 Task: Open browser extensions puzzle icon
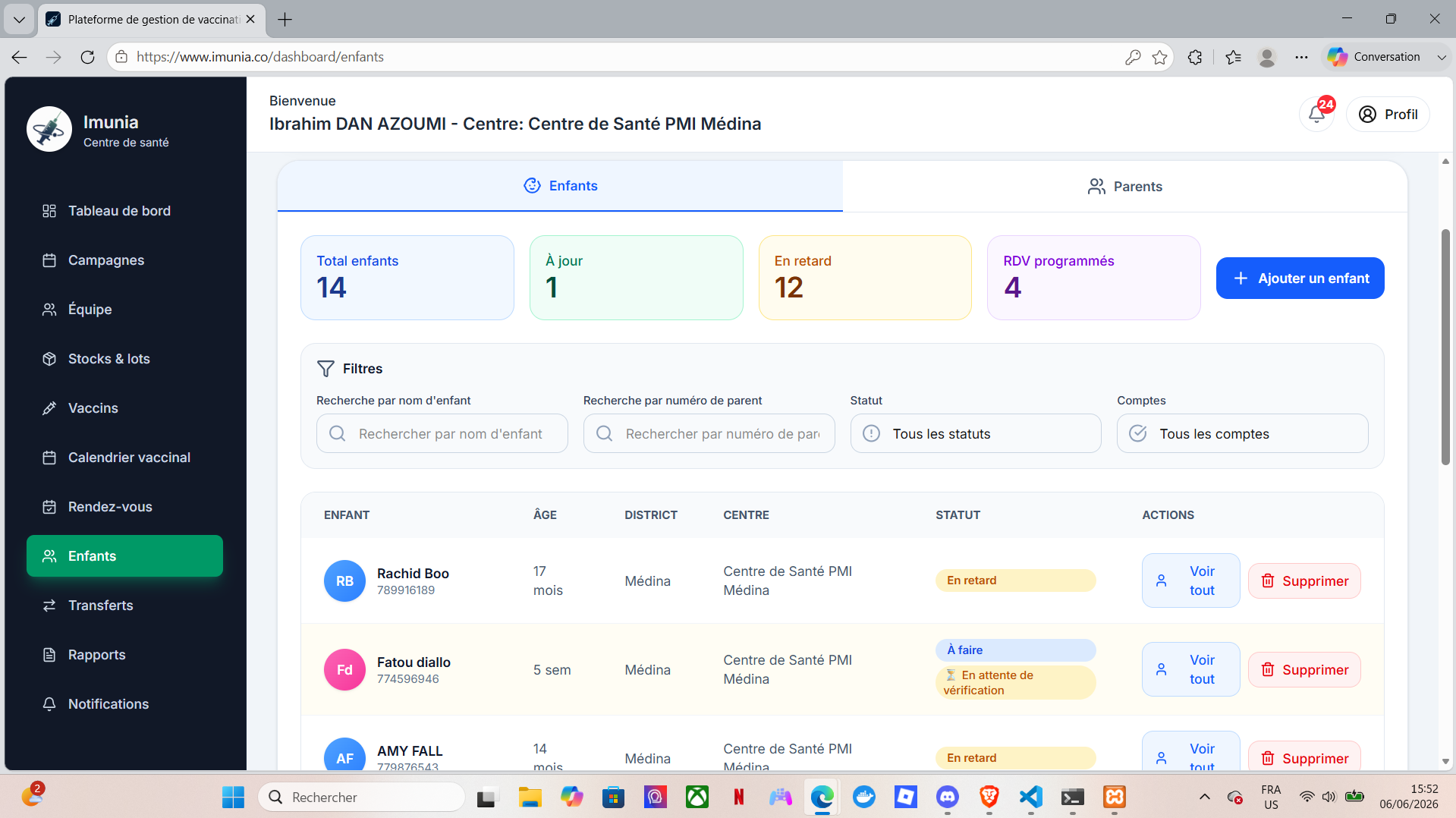pyautogui.click(x=1195, y=57)
